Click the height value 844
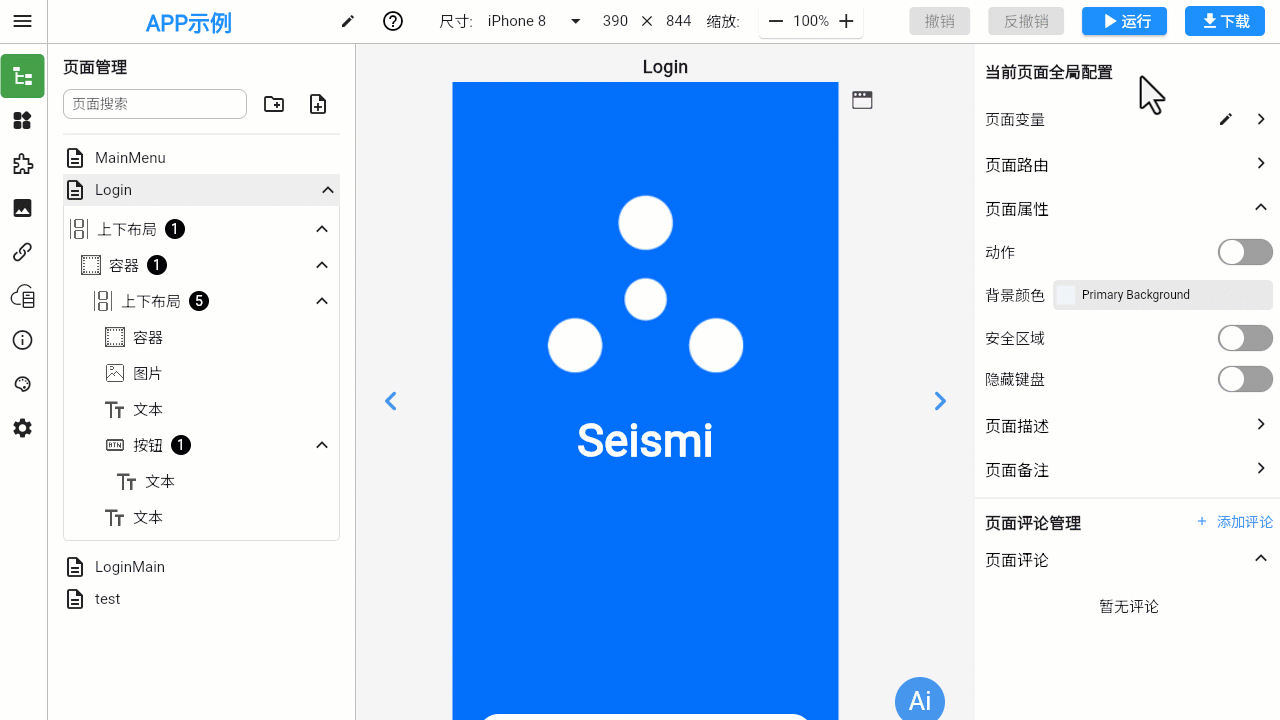1280x720 pixels. pyautogui.click(x=678, y=21)
